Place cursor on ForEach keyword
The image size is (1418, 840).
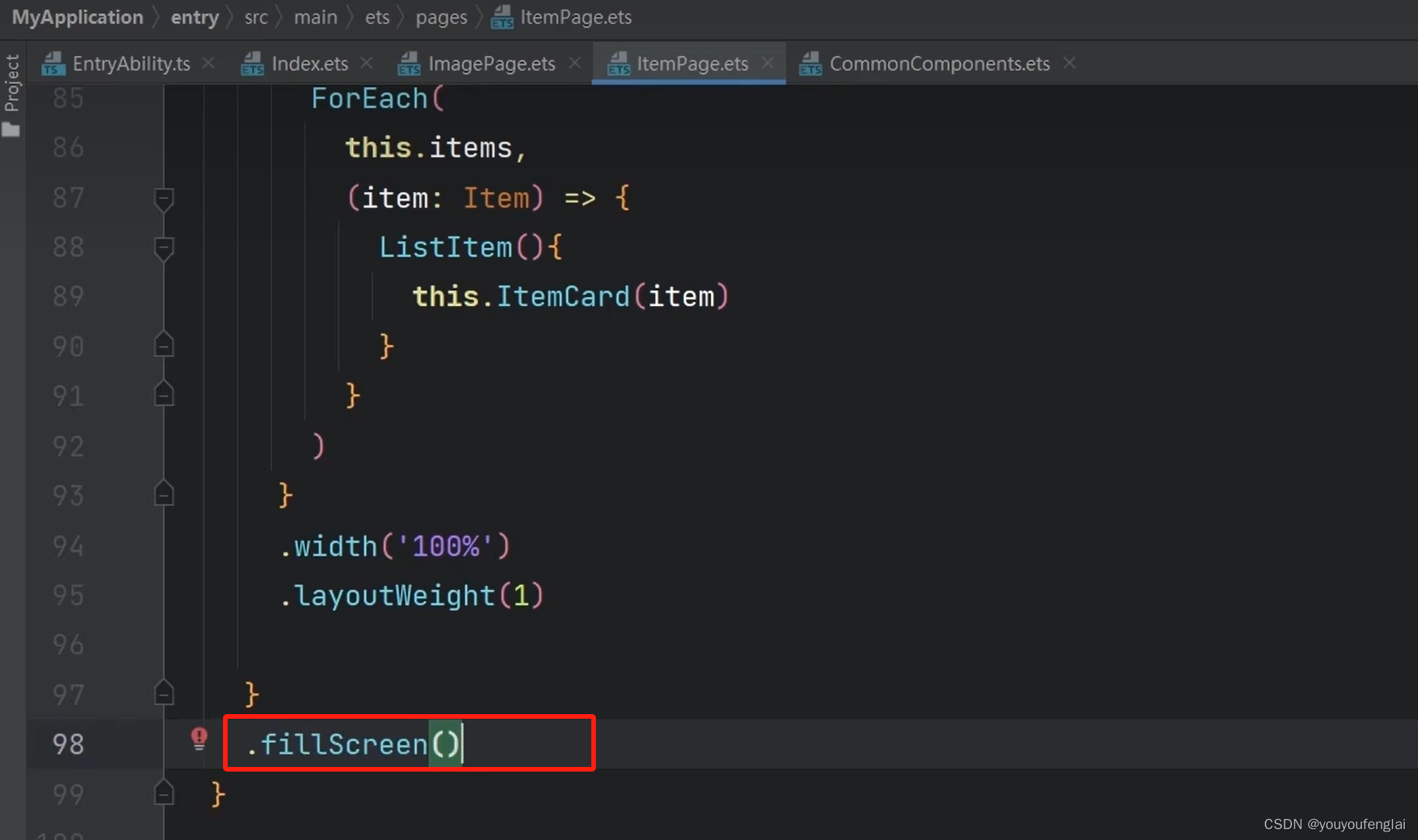coord(370,99)
